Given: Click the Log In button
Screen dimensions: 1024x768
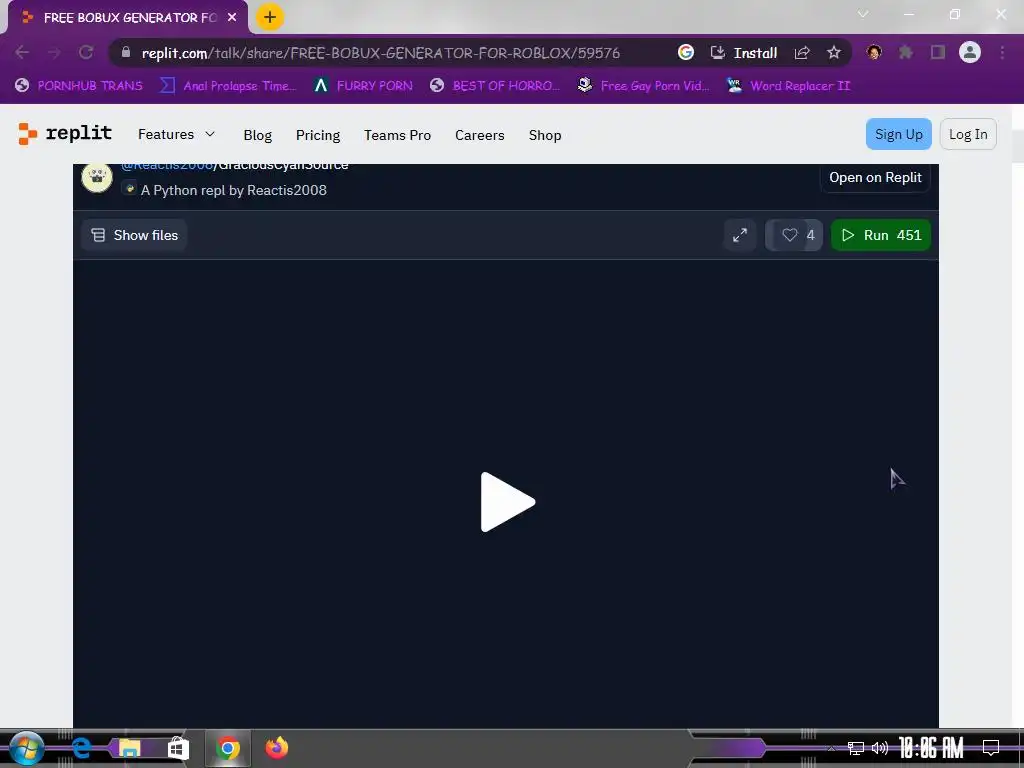Looking at the screenshot, I should tap(968, 134).
